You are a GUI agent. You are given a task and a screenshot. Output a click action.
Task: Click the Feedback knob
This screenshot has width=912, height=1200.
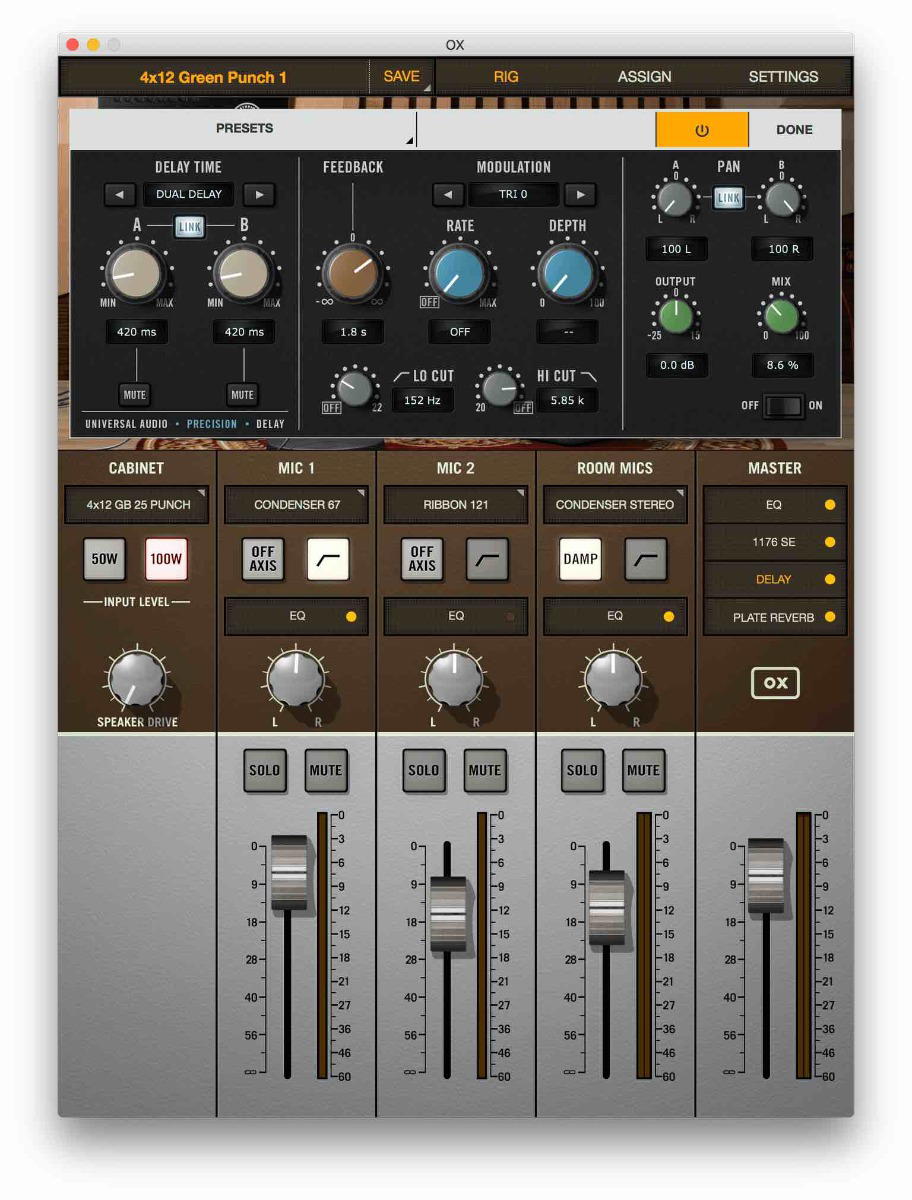351,272
